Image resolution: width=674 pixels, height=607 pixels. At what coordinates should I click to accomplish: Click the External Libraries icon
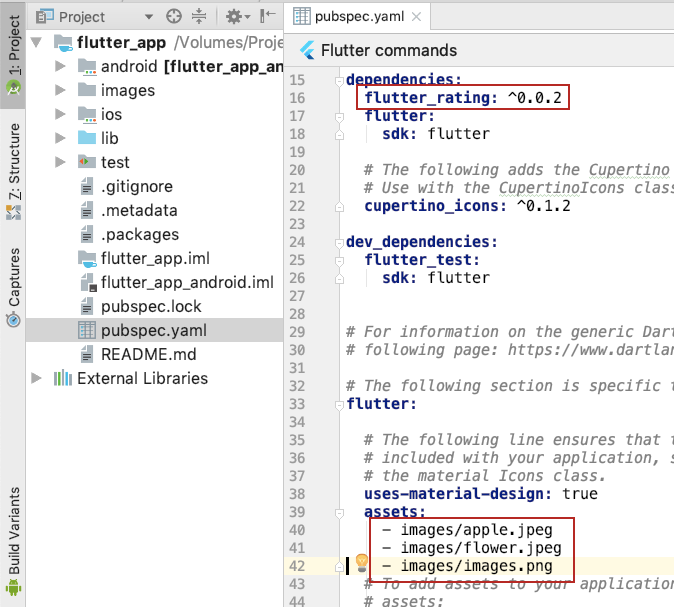pyautogui.click(x=63, y=378)
